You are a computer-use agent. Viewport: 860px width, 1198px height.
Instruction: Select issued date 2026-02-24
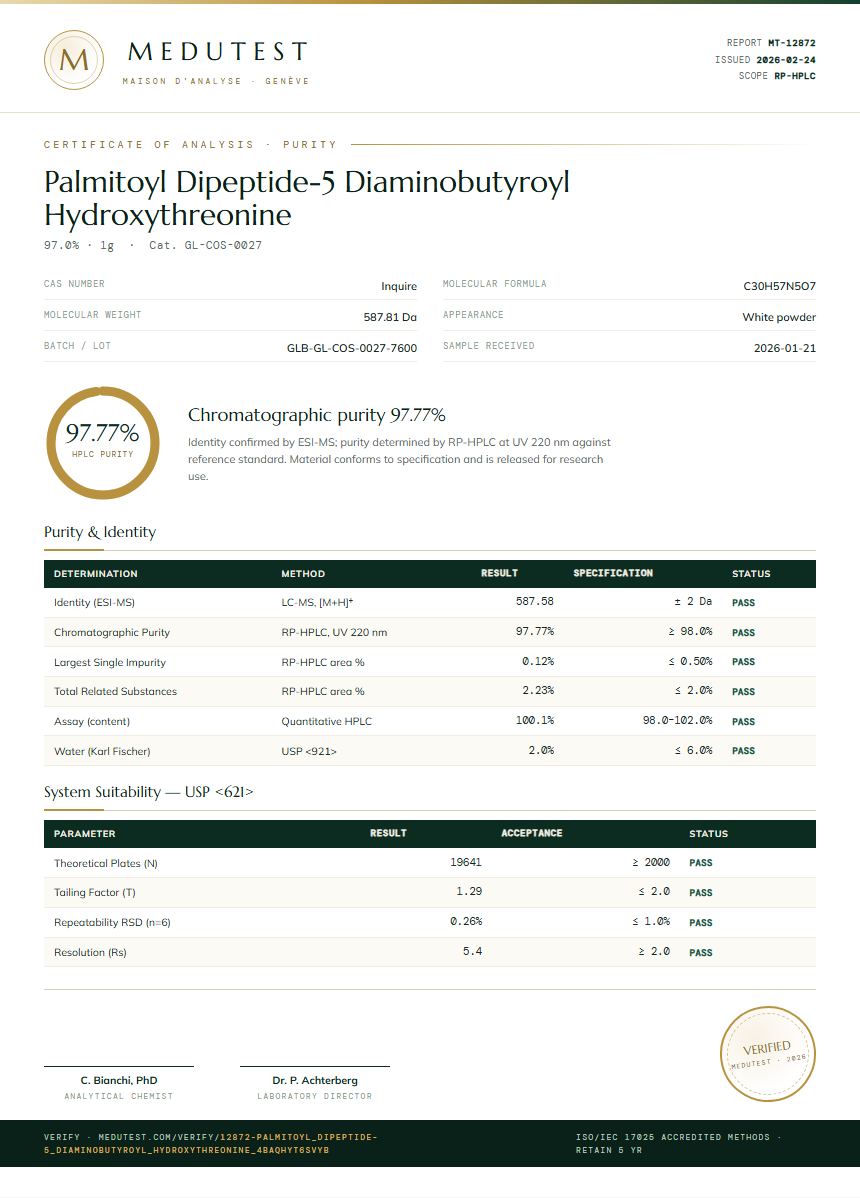(785, 60)
